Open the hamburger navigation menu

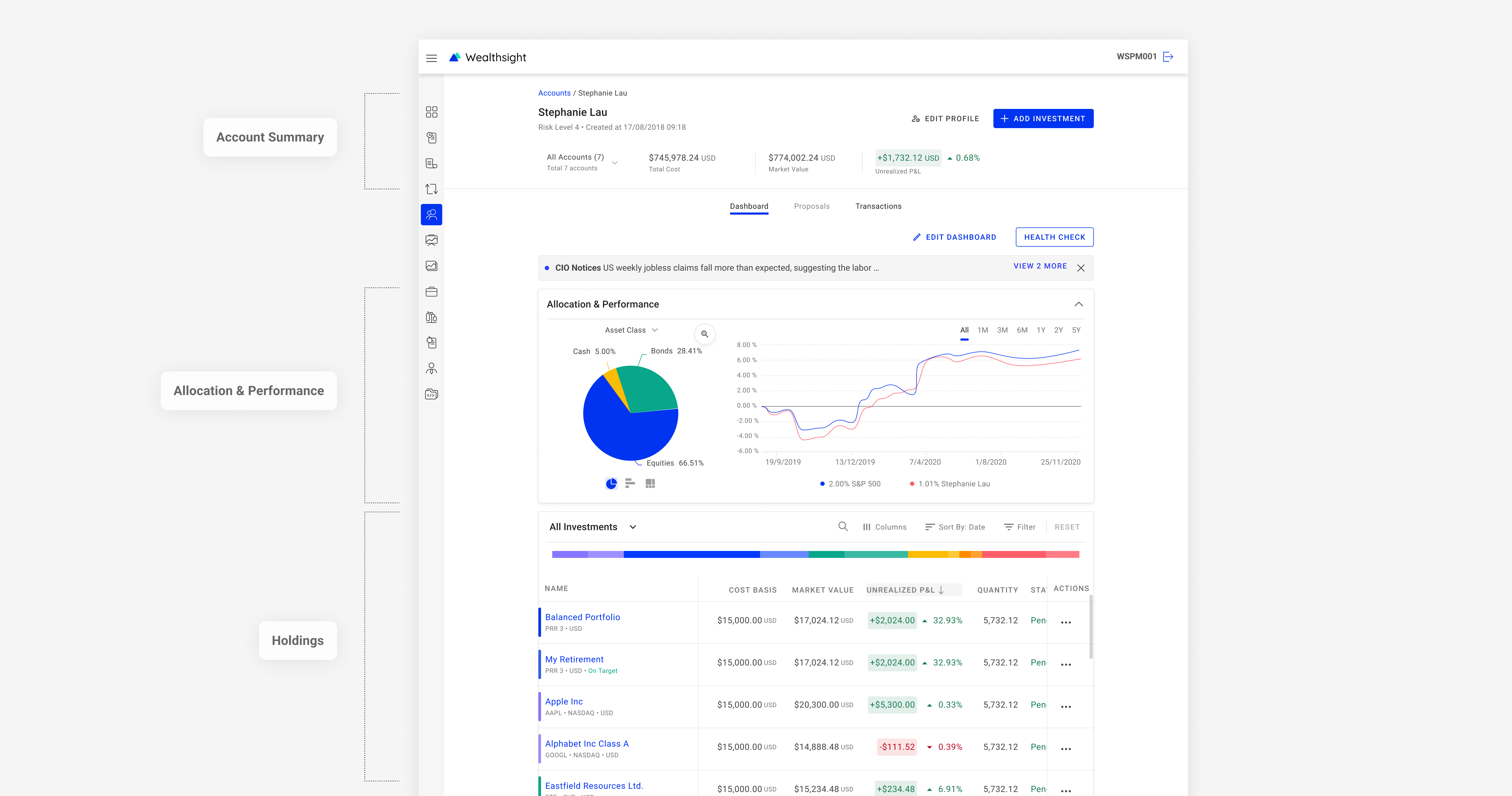(x=432, y=58)
